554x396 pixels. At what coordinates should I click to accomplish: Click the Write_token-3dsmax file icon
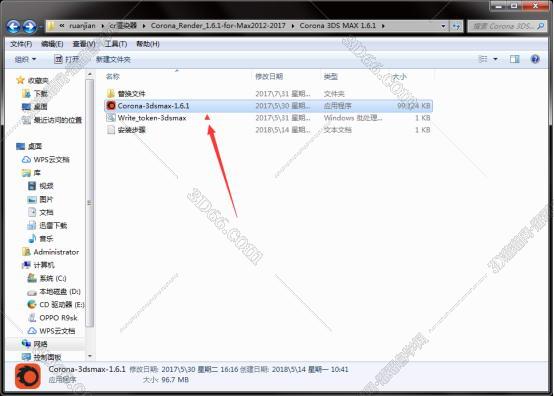tap(111, 118)
